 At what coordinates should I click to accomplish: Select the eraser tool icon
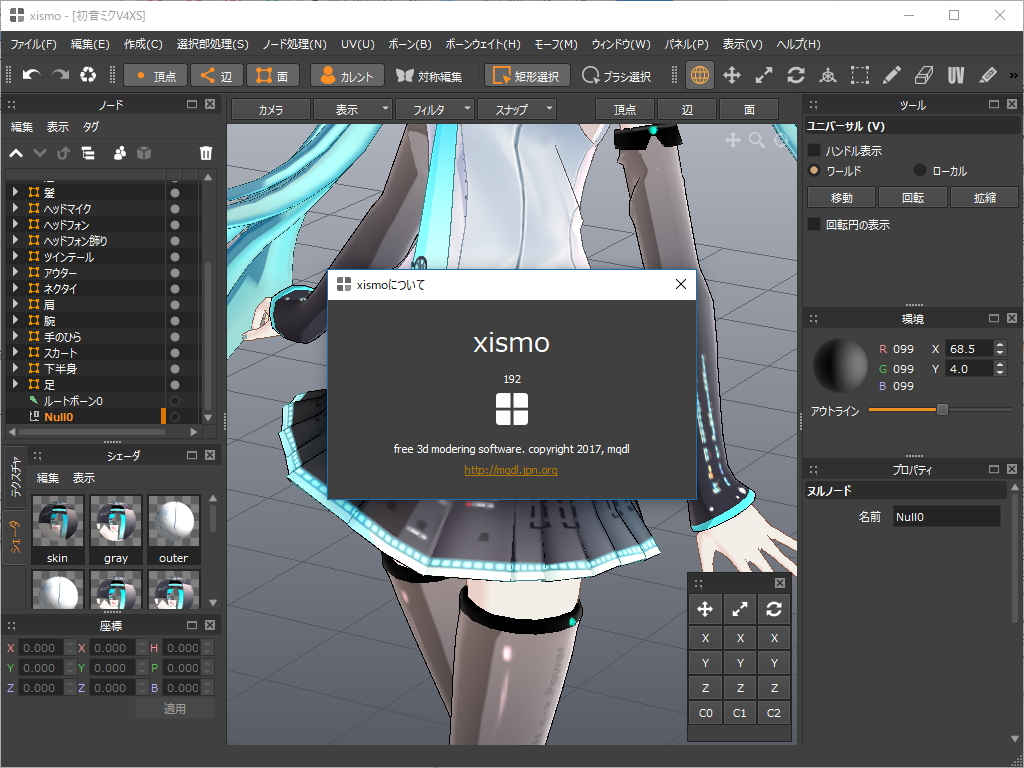point(923,75)
